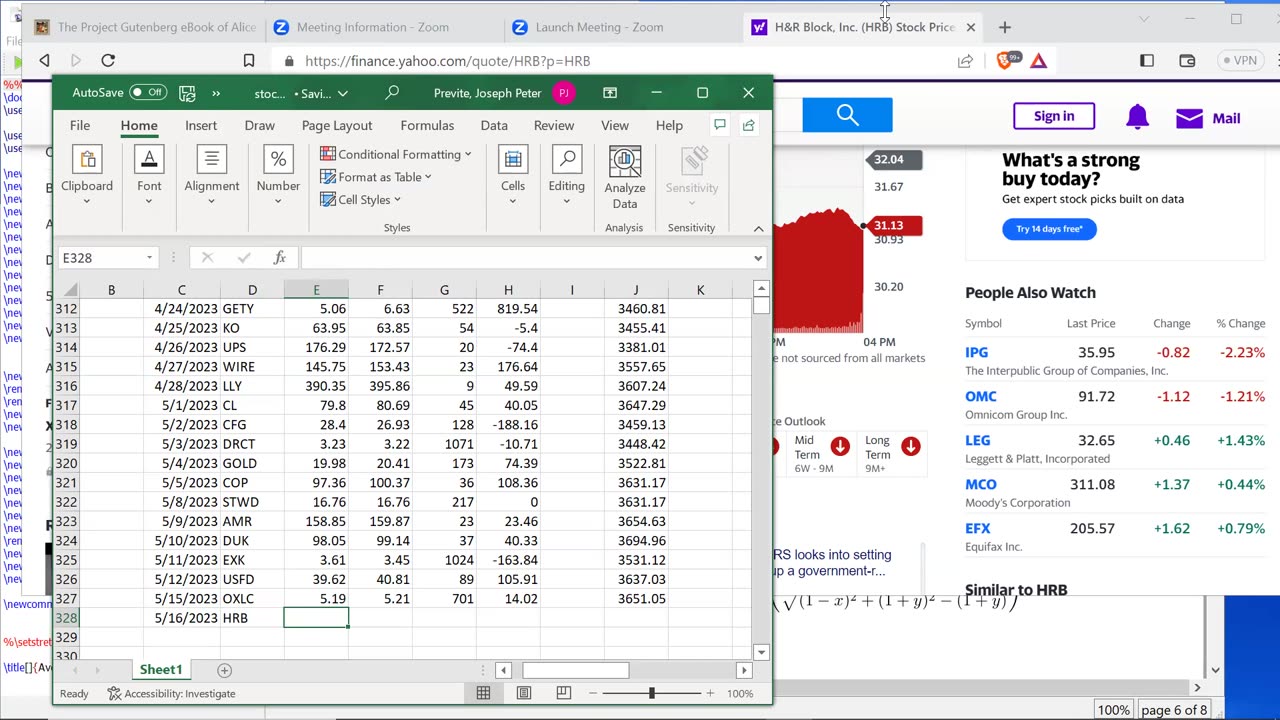This screenshot has width=1280, height=720.
Task: Open the File menu tab
Action: pos(80,125)
